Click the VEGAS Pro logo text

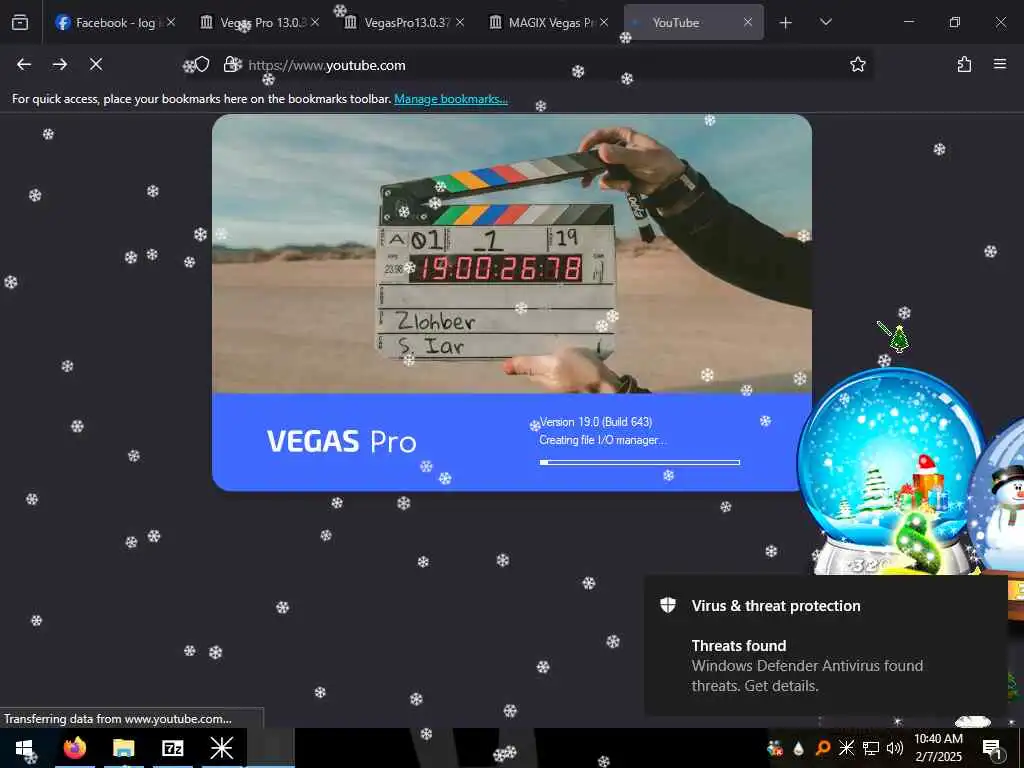342,442
